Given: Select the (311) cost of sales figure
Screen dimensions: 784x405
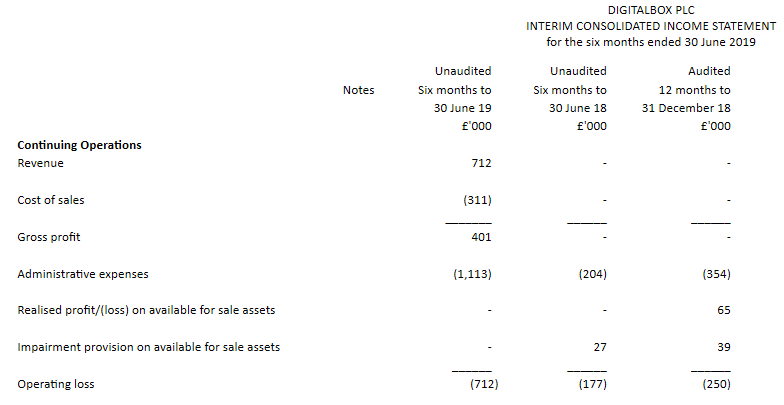Looking at the screenshot, I should [x=477, y=200].
